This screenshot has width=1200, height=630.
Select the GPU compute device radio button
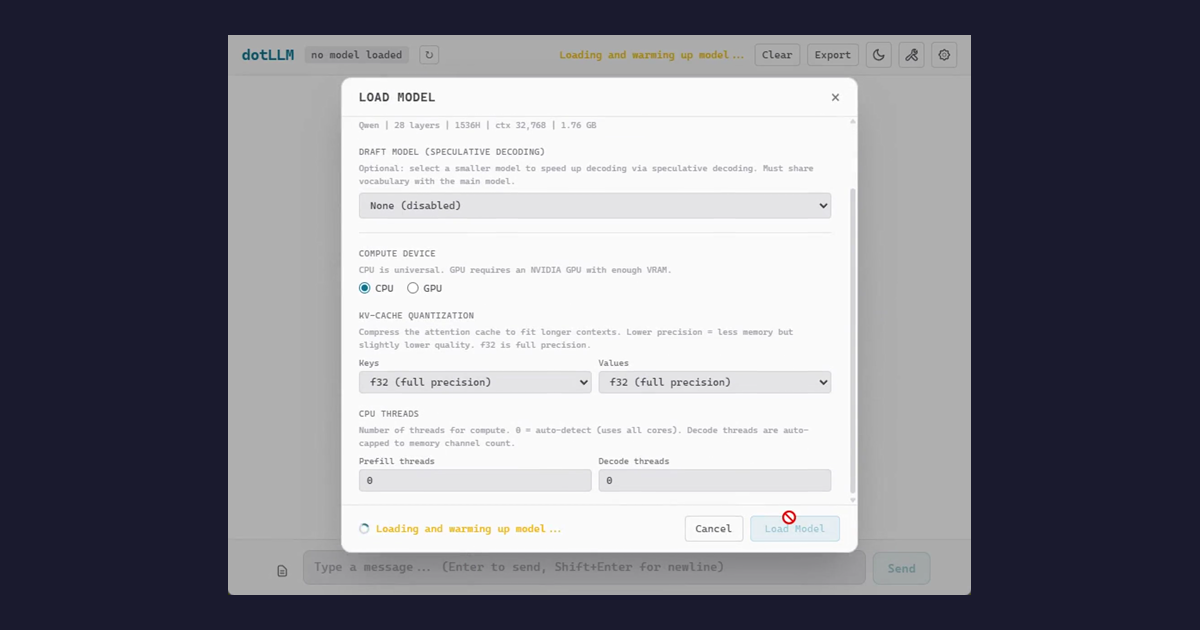413,287
